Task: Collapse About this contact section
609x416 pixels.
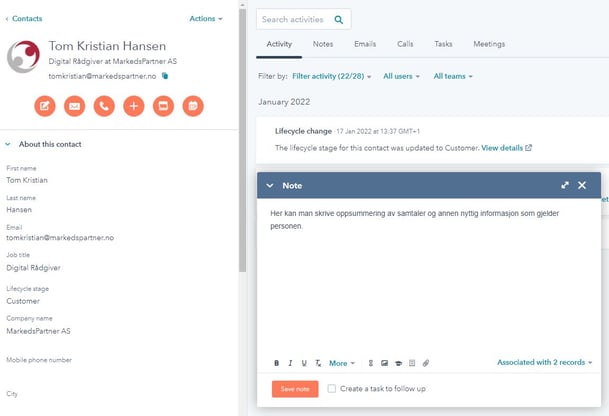Action: tap(8, 144)
